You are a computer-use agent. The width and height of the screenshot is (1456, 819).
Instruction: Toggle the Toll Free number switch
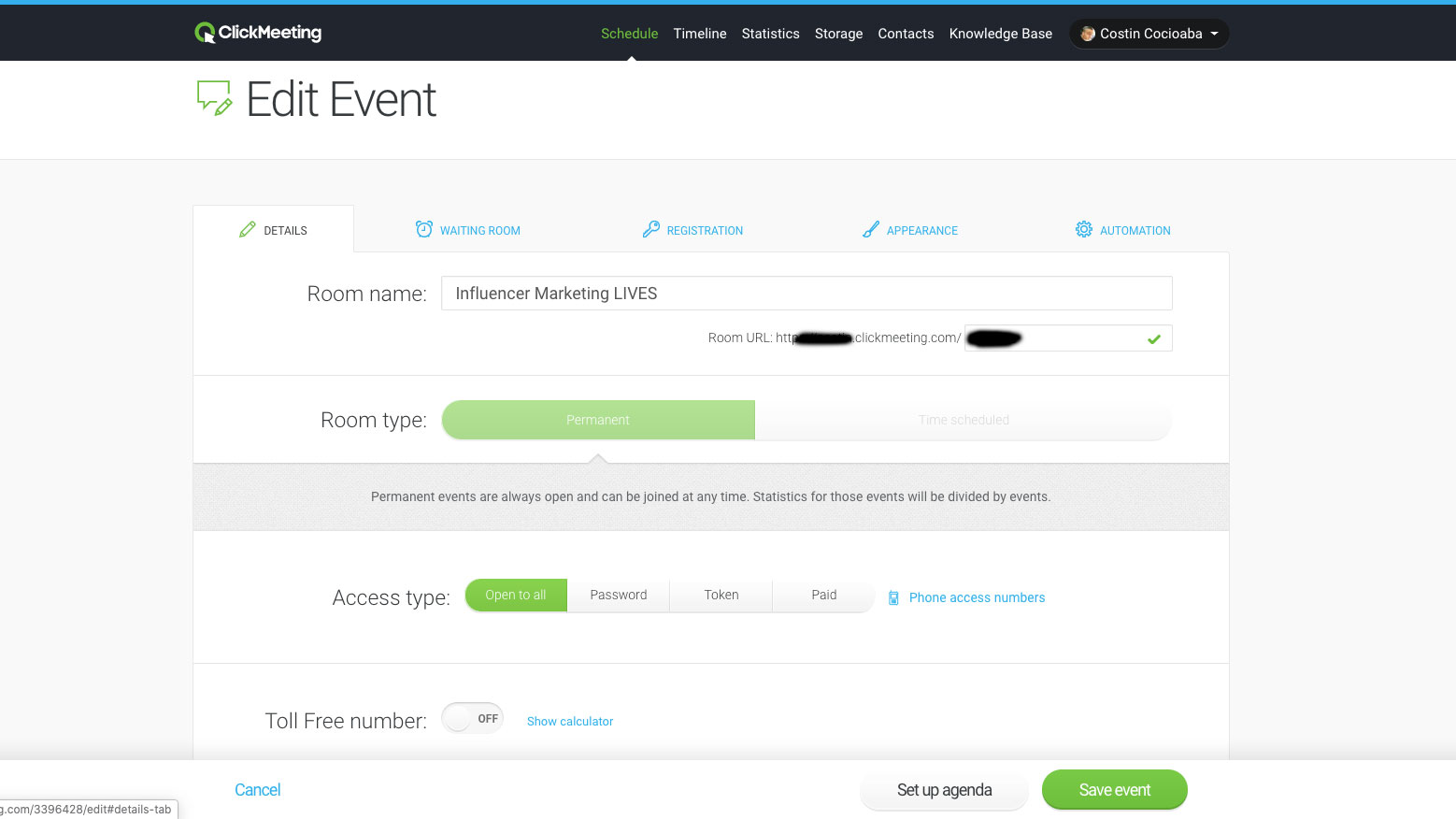473,719
